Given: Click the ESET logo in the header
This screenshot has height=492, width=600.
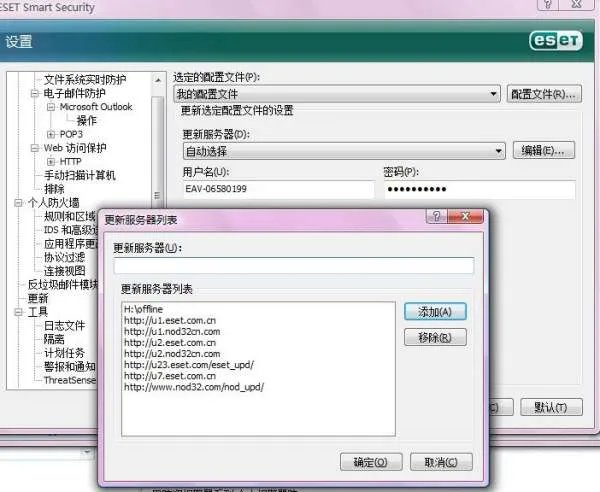Looking at the screenshot, I should click(x=556, y=41).
